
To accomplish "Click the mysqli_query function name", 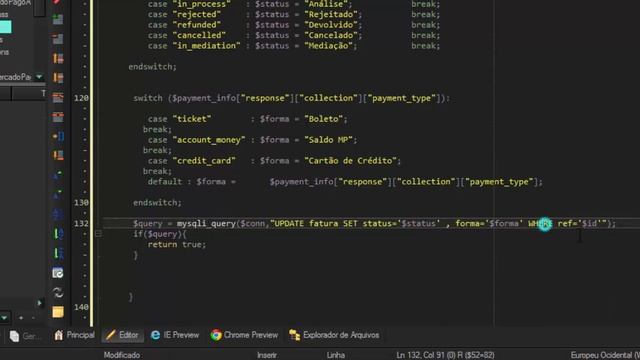I will [206, 224].
